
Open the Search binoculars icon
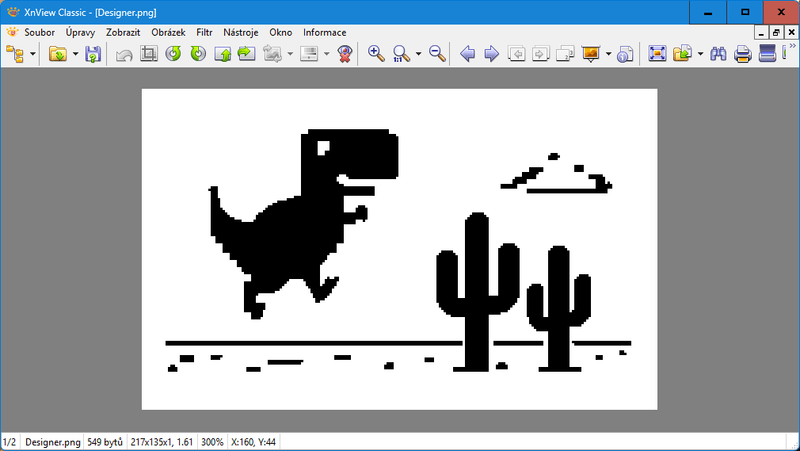point(718,54)
